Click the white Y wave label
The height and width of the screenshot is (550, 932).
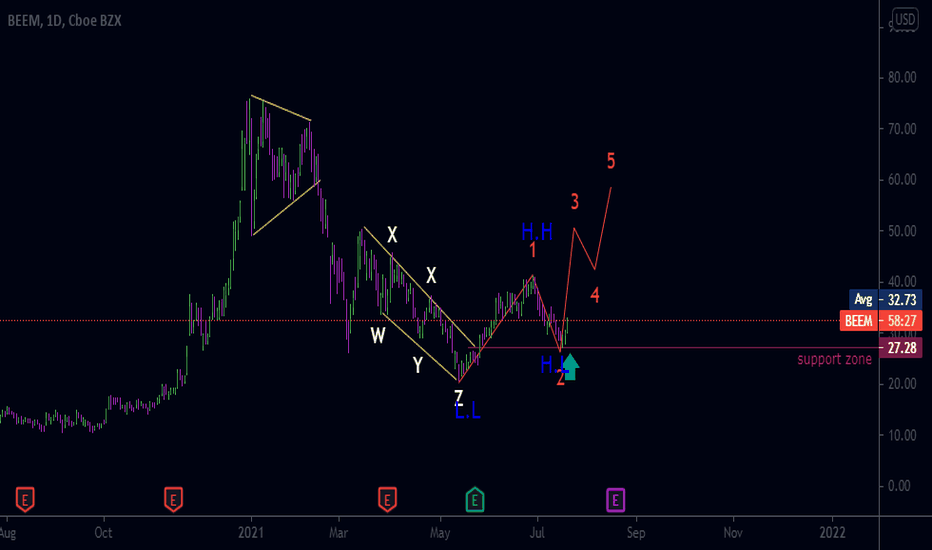coord(418,364)
